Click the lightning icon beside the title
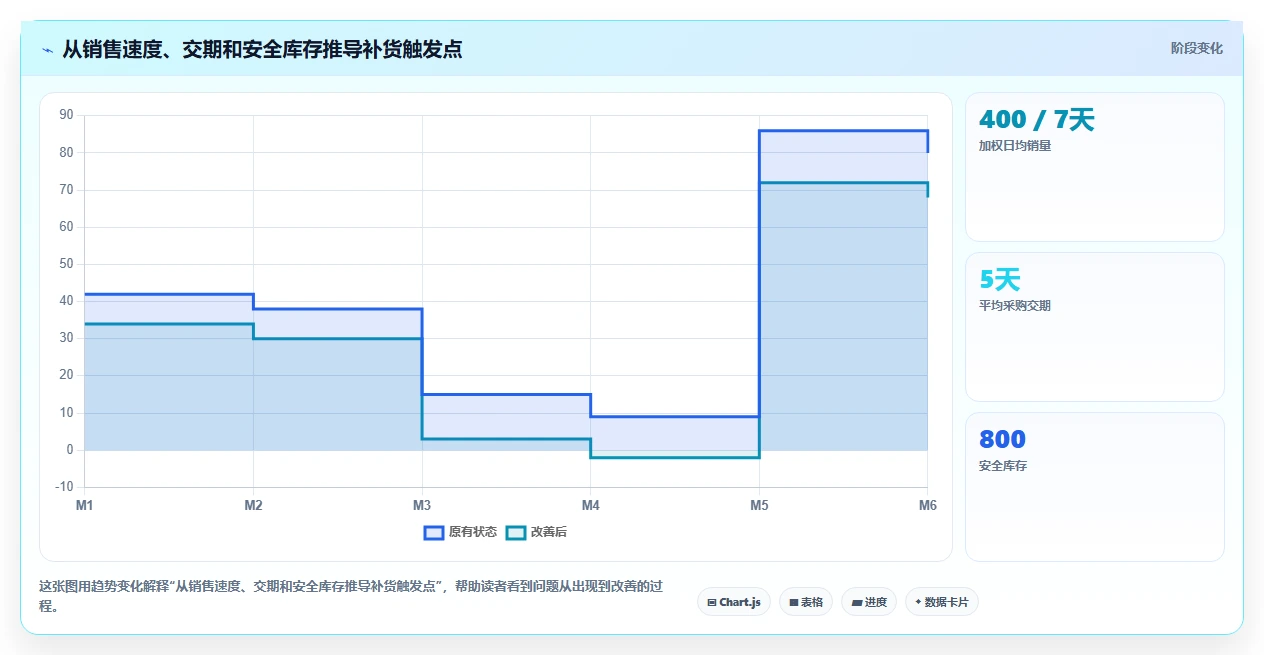Screen dimensions: 1264x655 (x=48, y=50)
